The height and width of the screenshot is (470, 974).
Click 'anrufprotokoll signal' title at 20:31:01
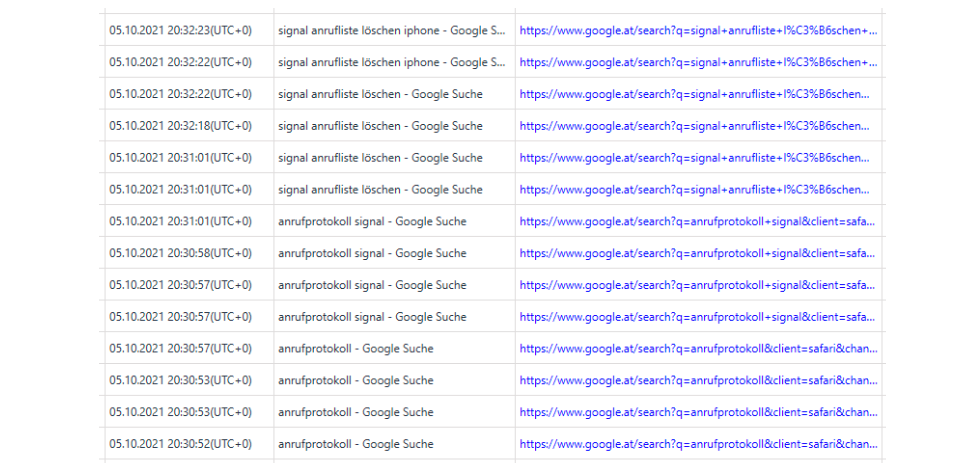(x=372, y=221)
